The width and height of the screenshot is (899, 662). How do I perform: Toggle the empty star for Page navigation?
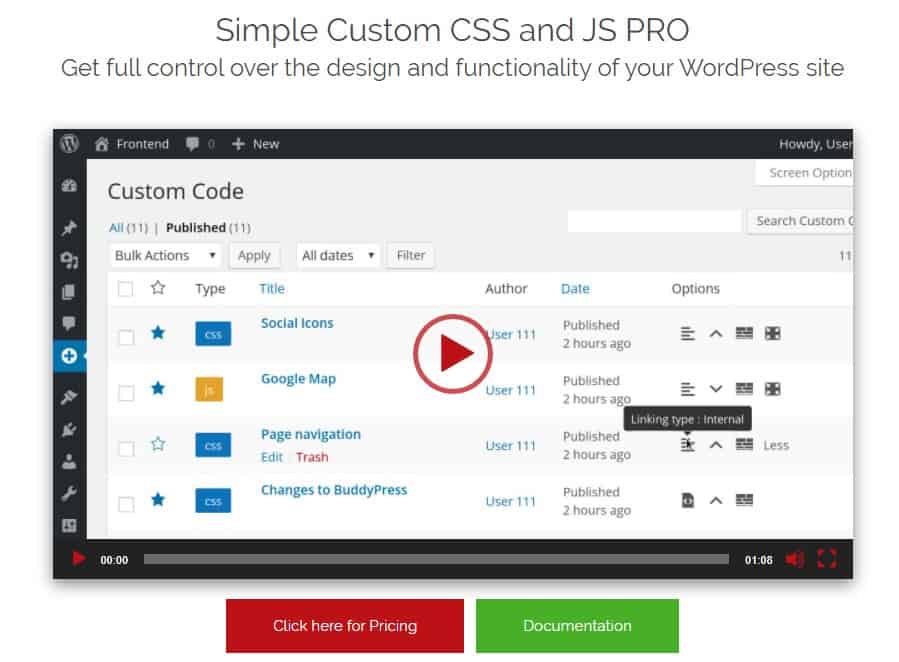(158, 444)
